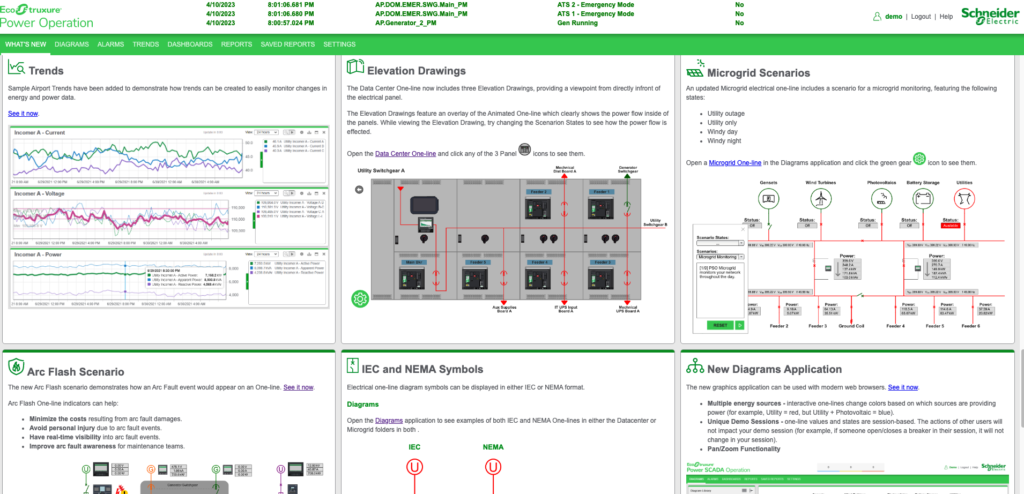Click the Gensets icon in the microgrid diagram
Viewport: 1024px width, 494px height.
click(769, 199)
